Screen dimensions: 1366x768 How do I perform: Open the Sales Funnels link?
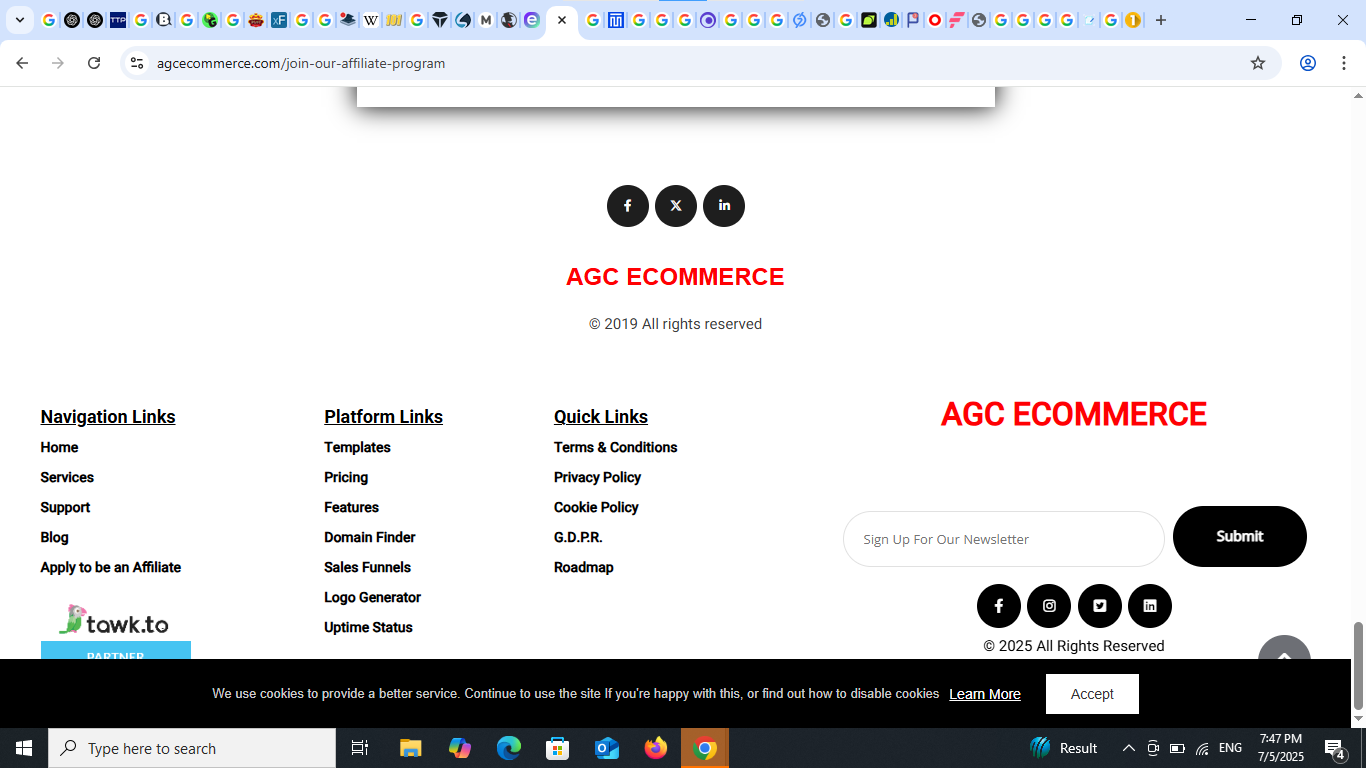pyautogui.click(x=367, y=567)
